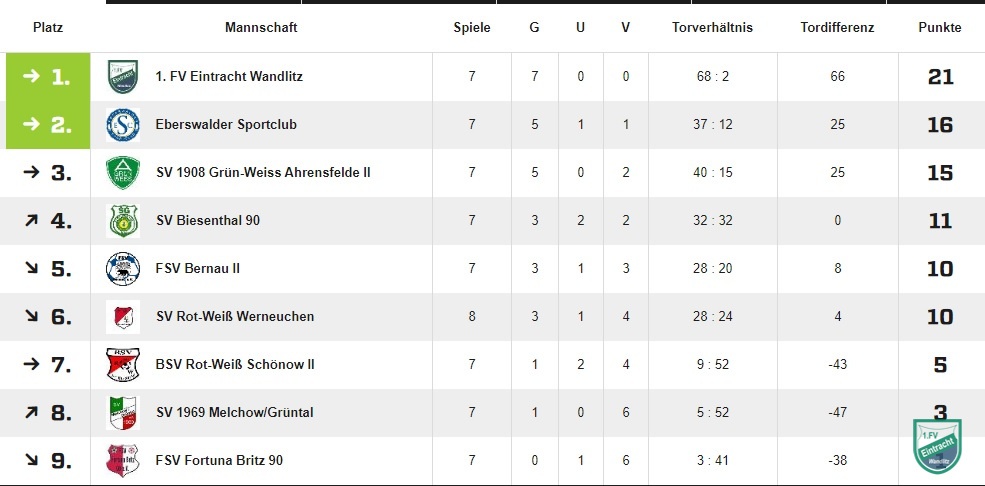Select the FSV Fortuna Britz 90 team name

(x=219, y=461)
